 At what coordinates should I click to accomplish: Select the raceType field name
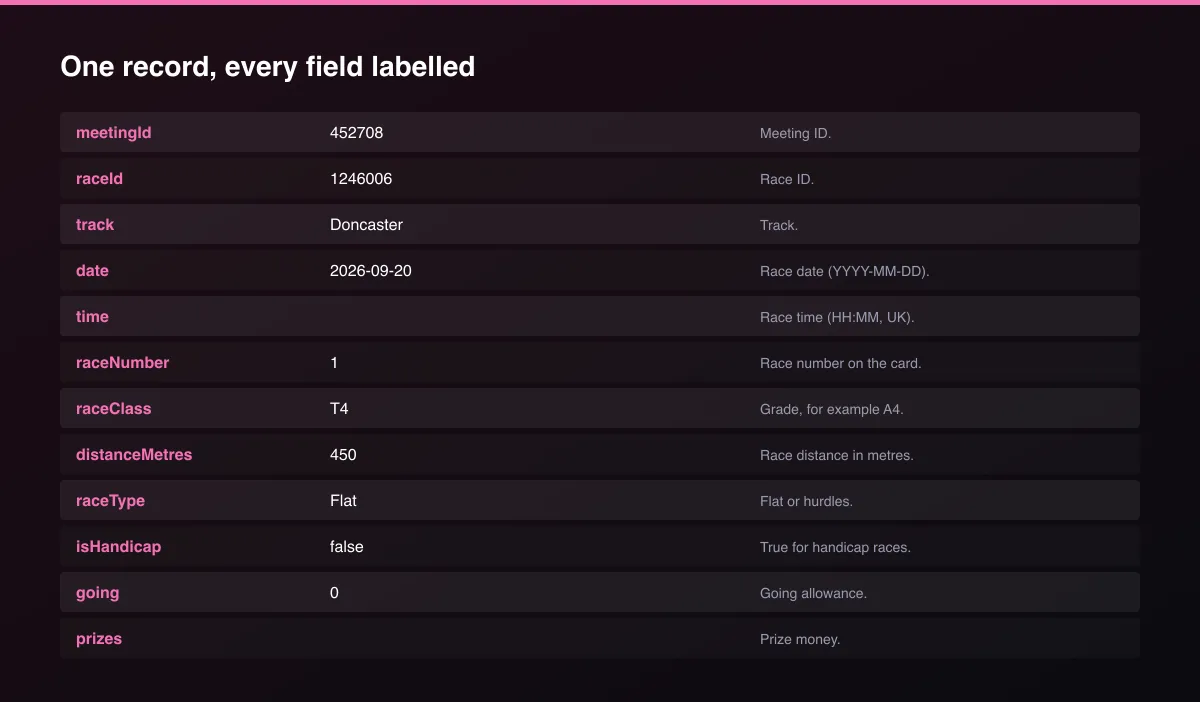click(x=110, y=500)
